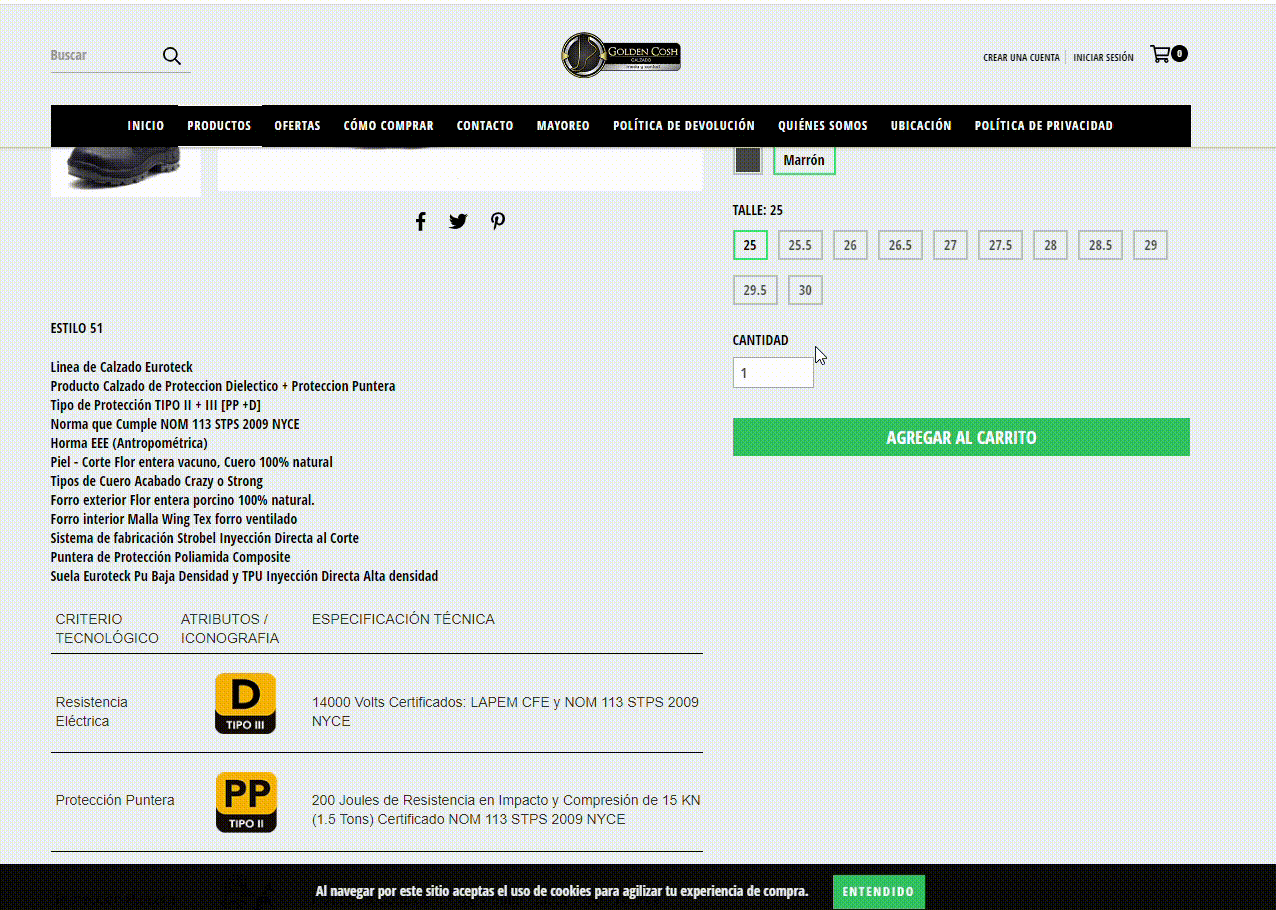Share product on Twitter

coord(458,222)
